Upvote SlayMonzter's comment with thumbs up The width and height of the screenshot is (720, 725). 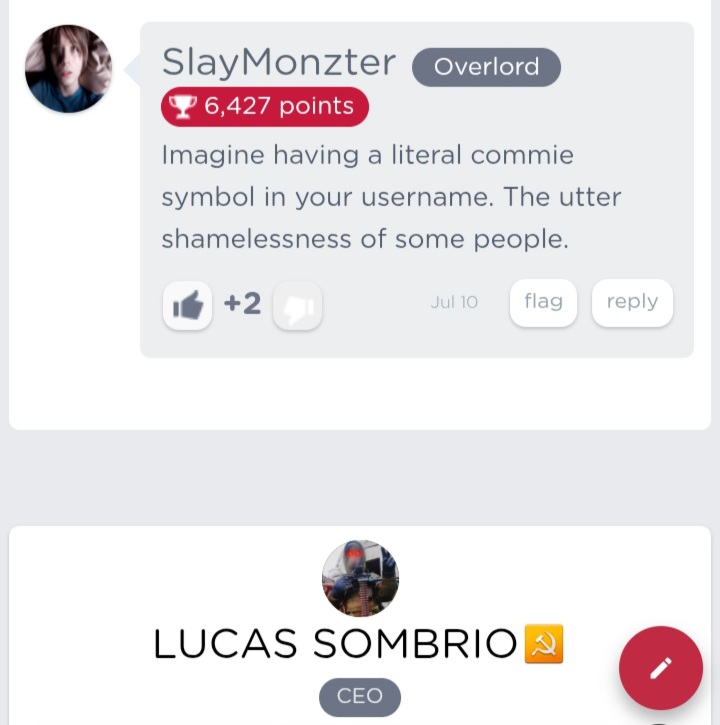[187, 305]
